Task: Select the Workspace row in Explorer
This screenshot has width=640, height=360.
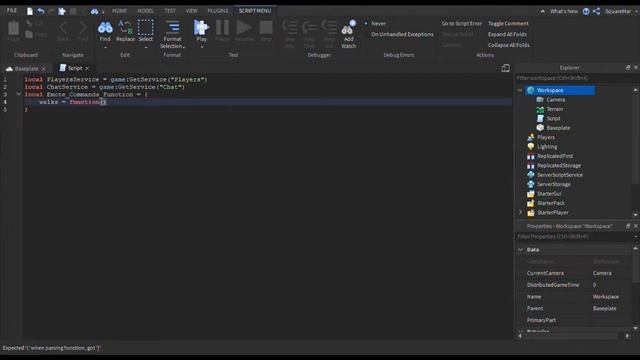Action: pyautogui.click(x=560, y=90)
